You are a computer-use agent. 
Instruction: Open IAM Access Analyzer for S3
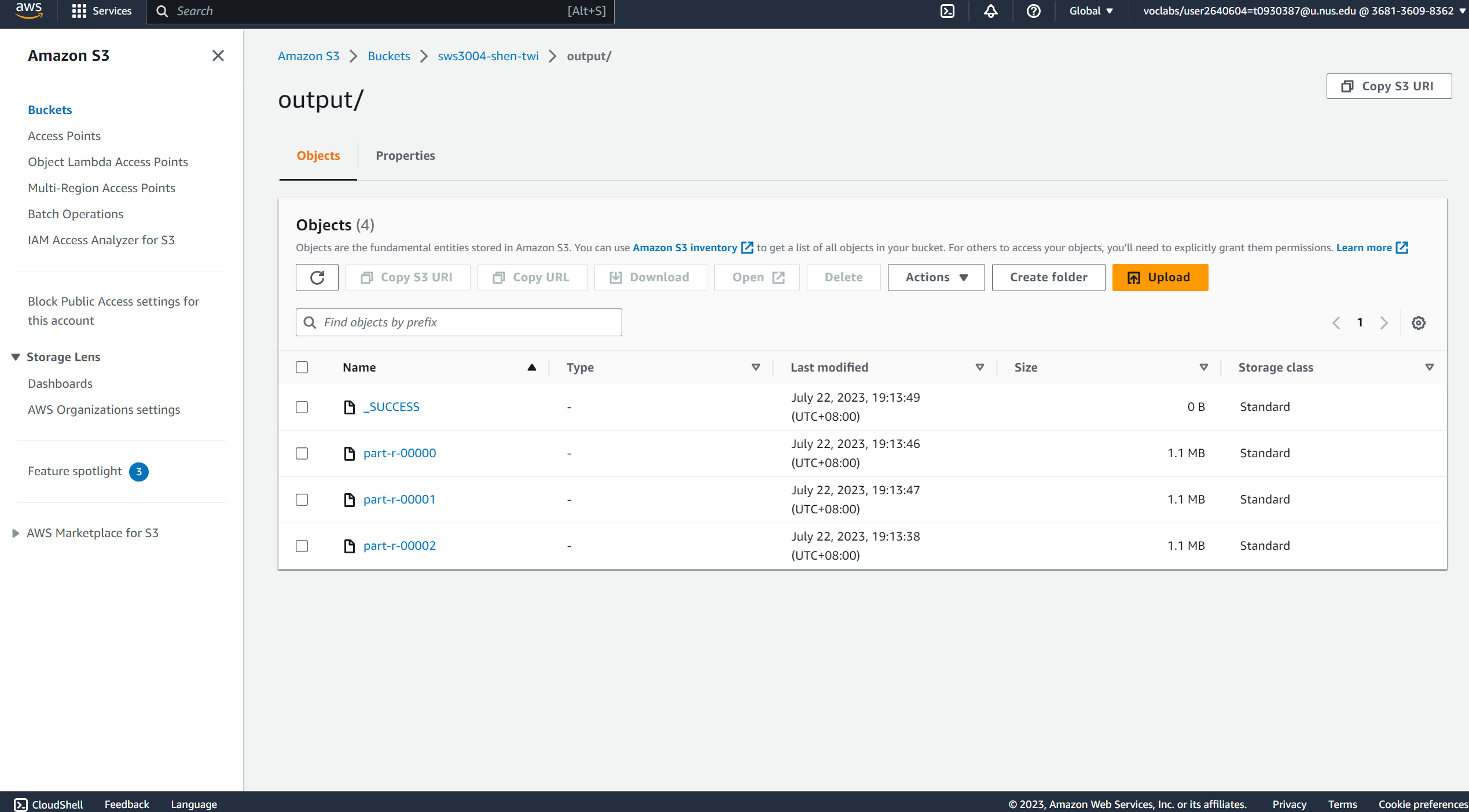101,240
